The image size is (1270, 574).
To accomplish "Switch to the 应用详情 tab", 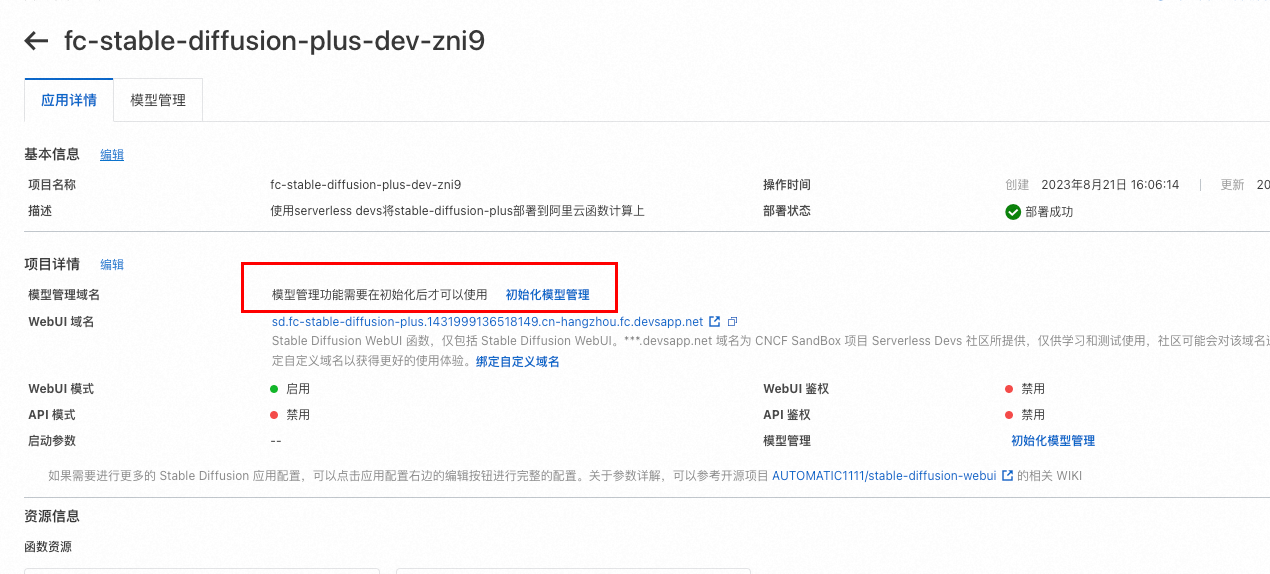I will coord(69,100).
